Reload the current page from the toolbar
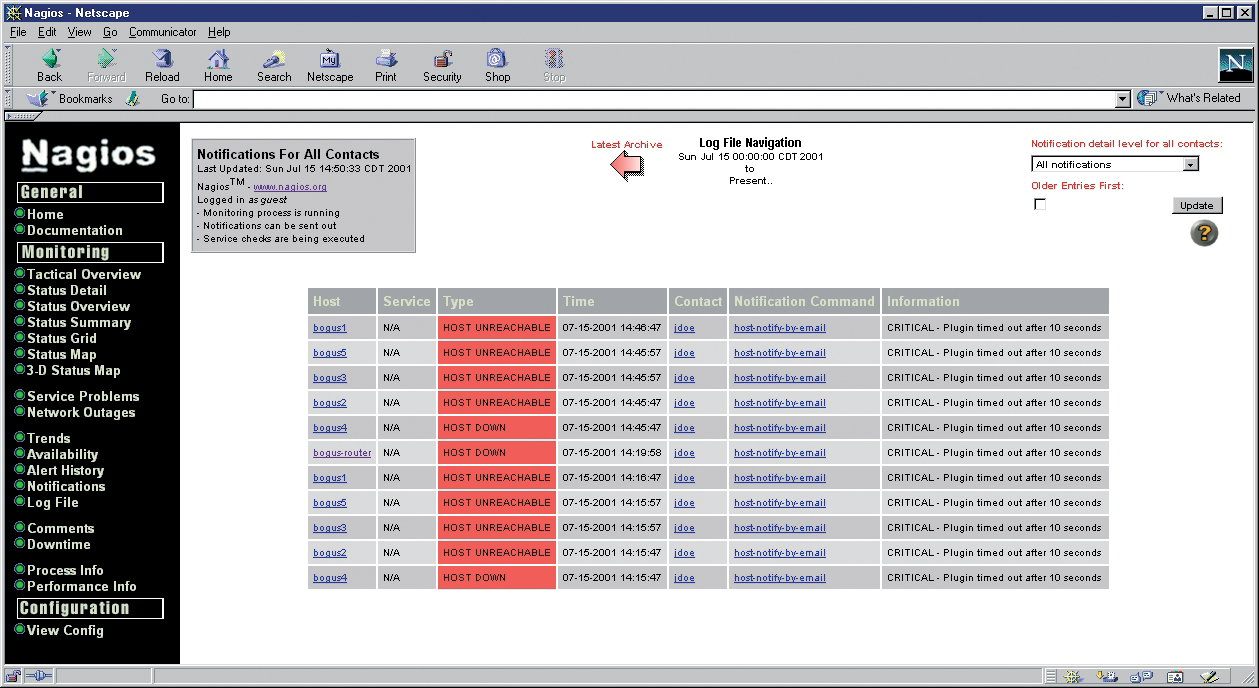The height and width of the screenshot is (688, 1259). (162, 66)
